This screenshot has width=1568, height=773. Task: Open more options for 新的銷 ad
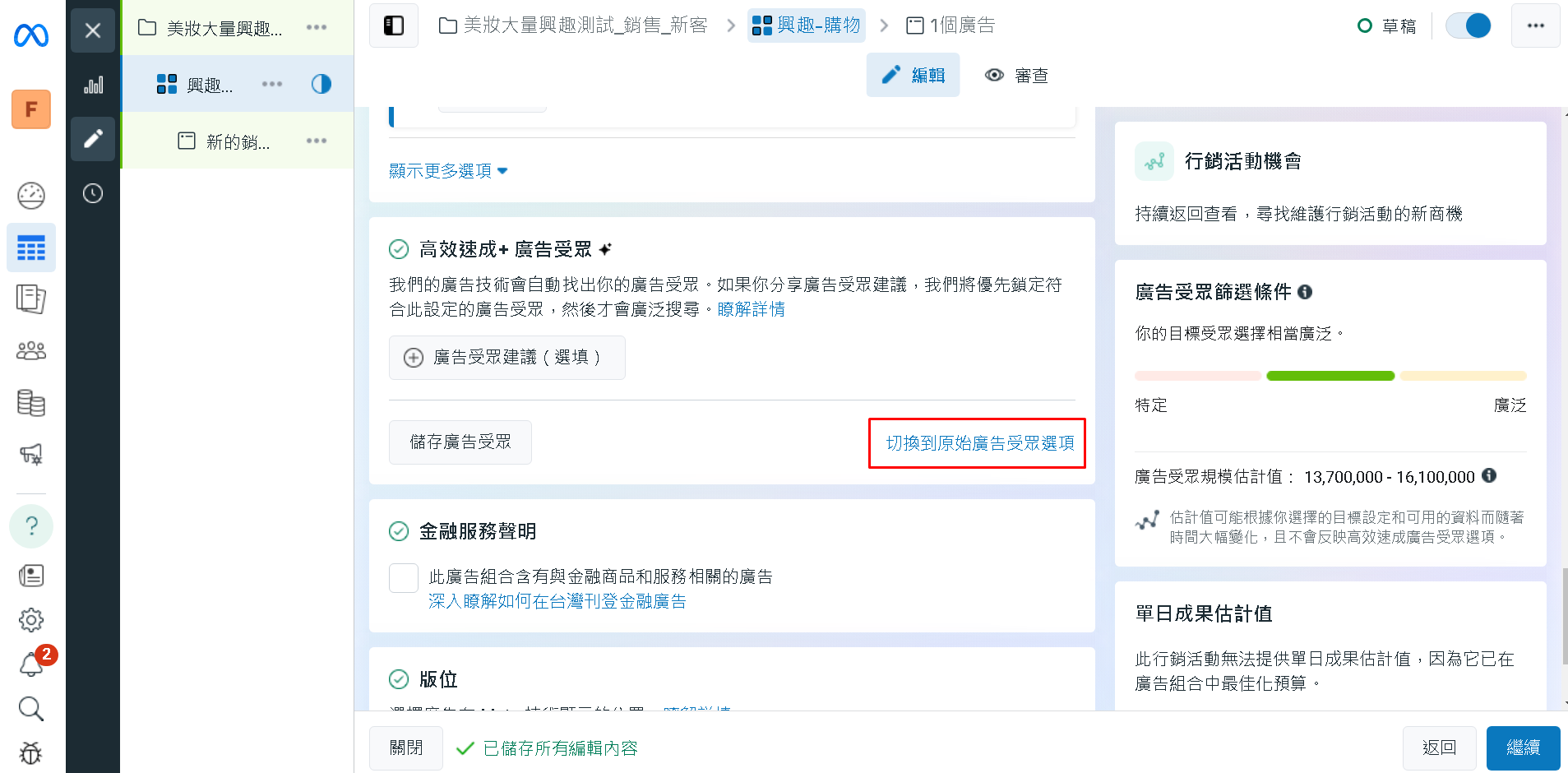coord(317,141)
